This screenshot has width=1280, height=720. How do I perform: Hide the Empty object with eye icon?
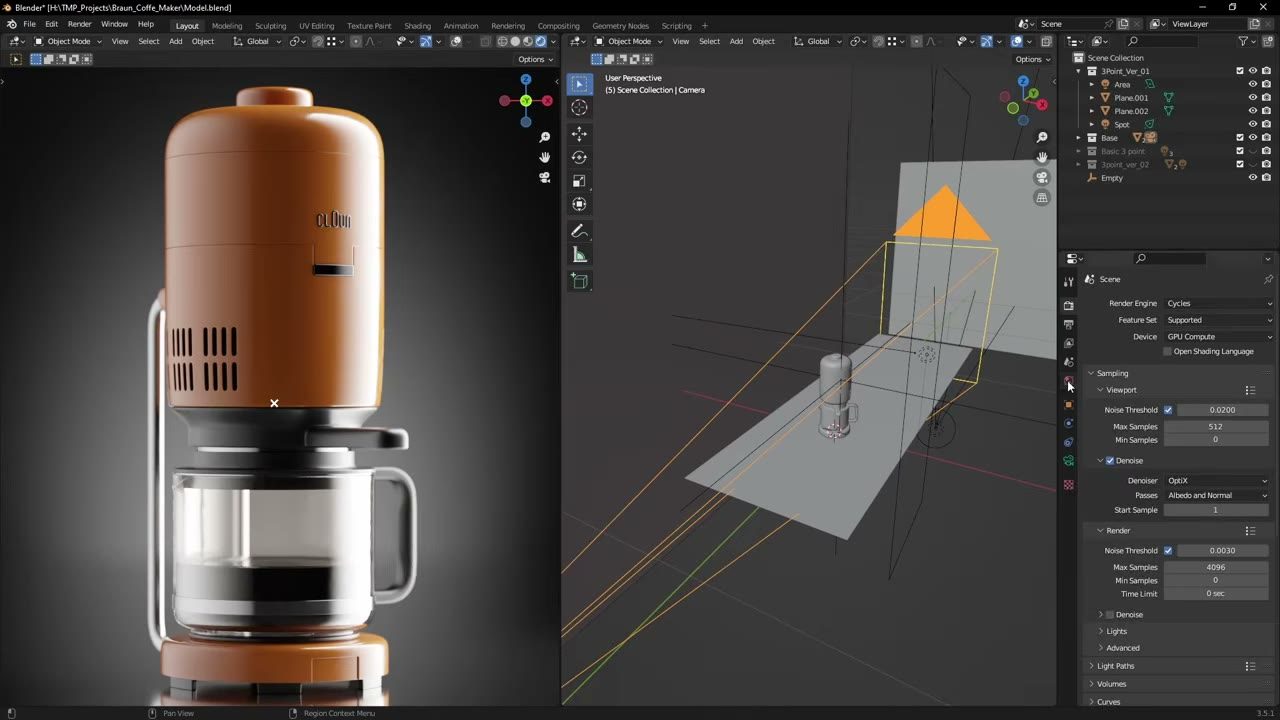[1252, 178]
